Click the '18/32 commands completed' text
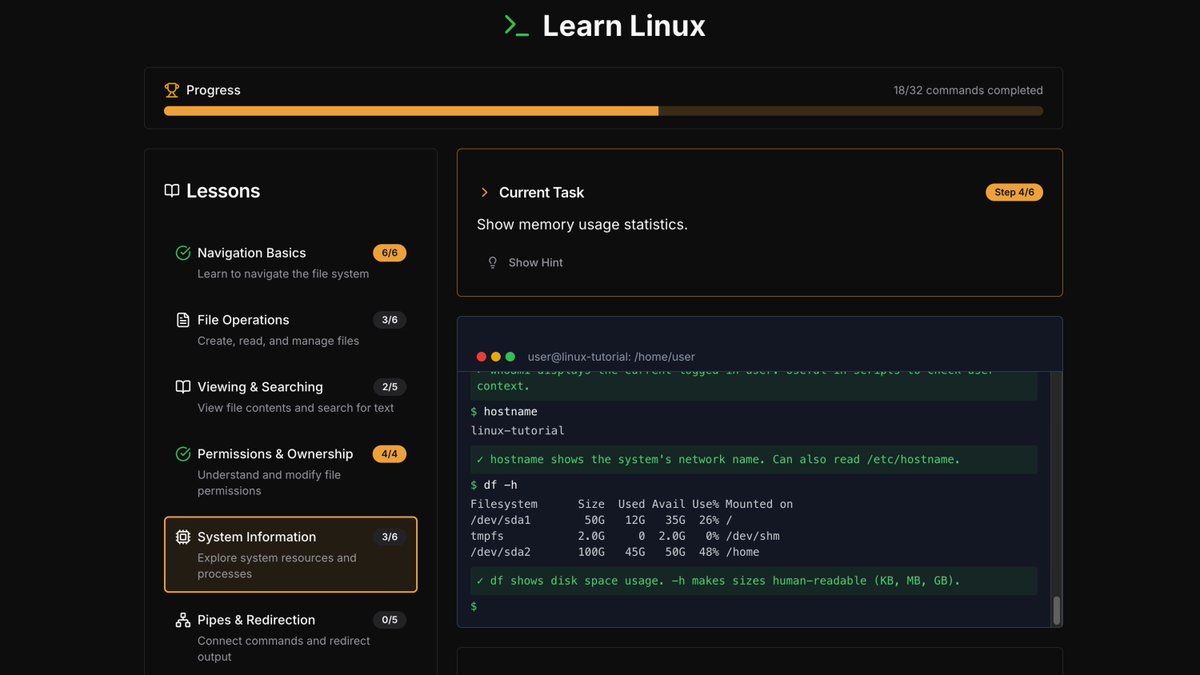Image resolution: width=1200 pixels, height=675 pixels. pyautogui.click(x=968, y=90)
